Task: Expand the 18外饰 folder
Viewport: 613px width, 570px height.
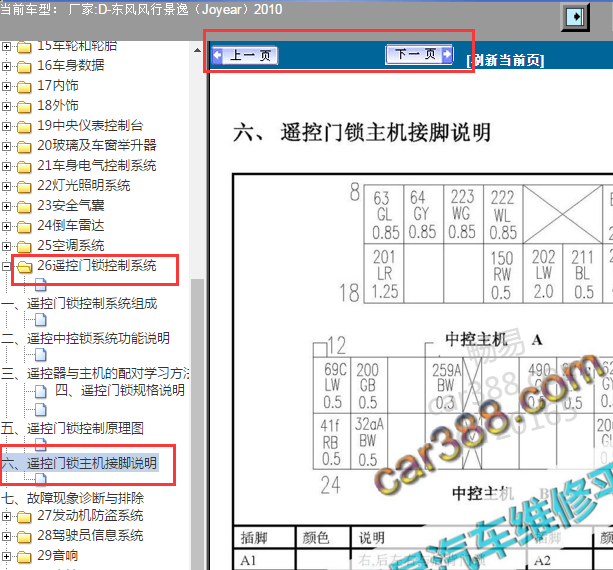Action: tap(6, 106)
